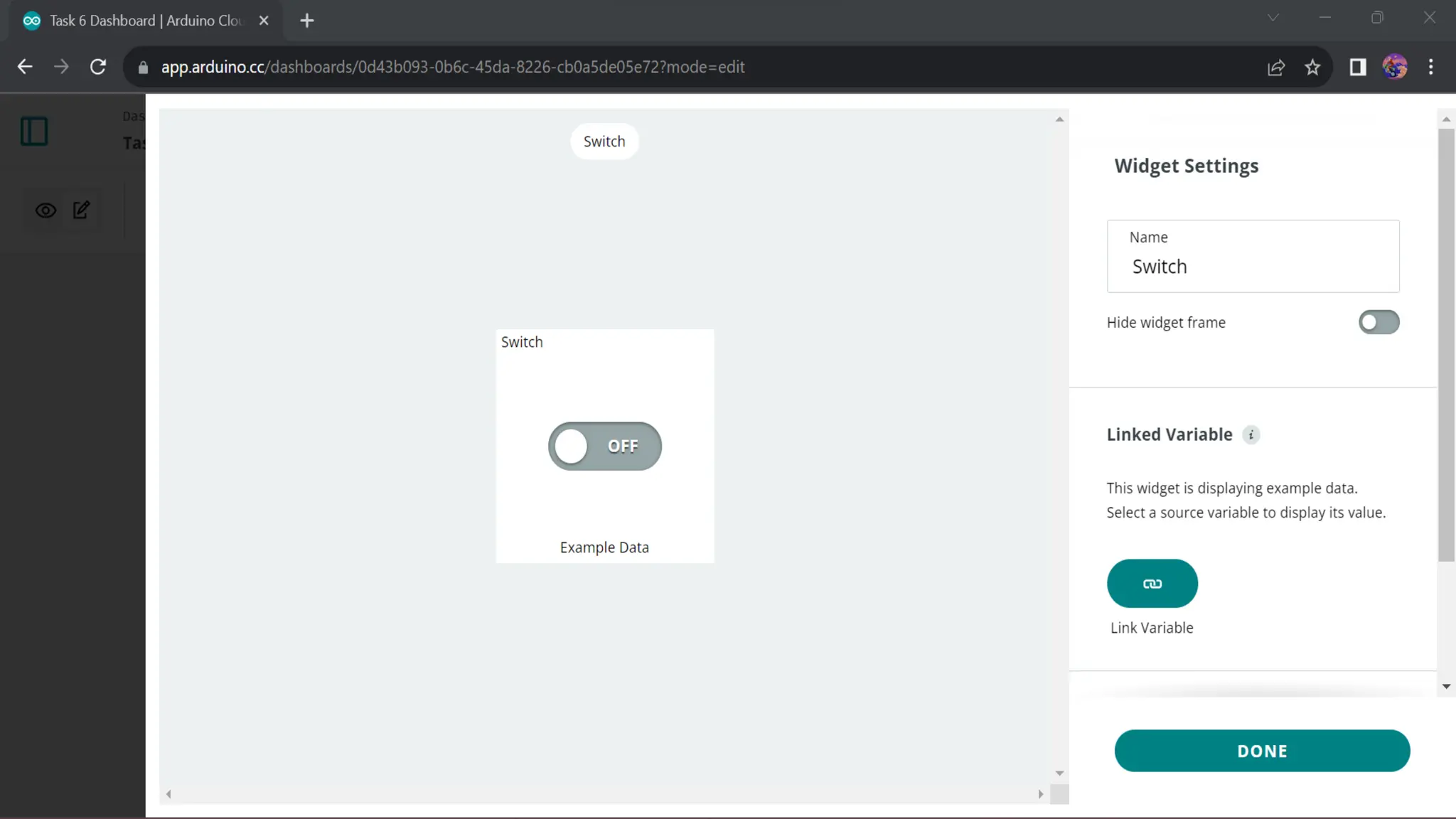Click the browser reload icon
This screenshot has height=819, width=1456.
coord(98,67)
